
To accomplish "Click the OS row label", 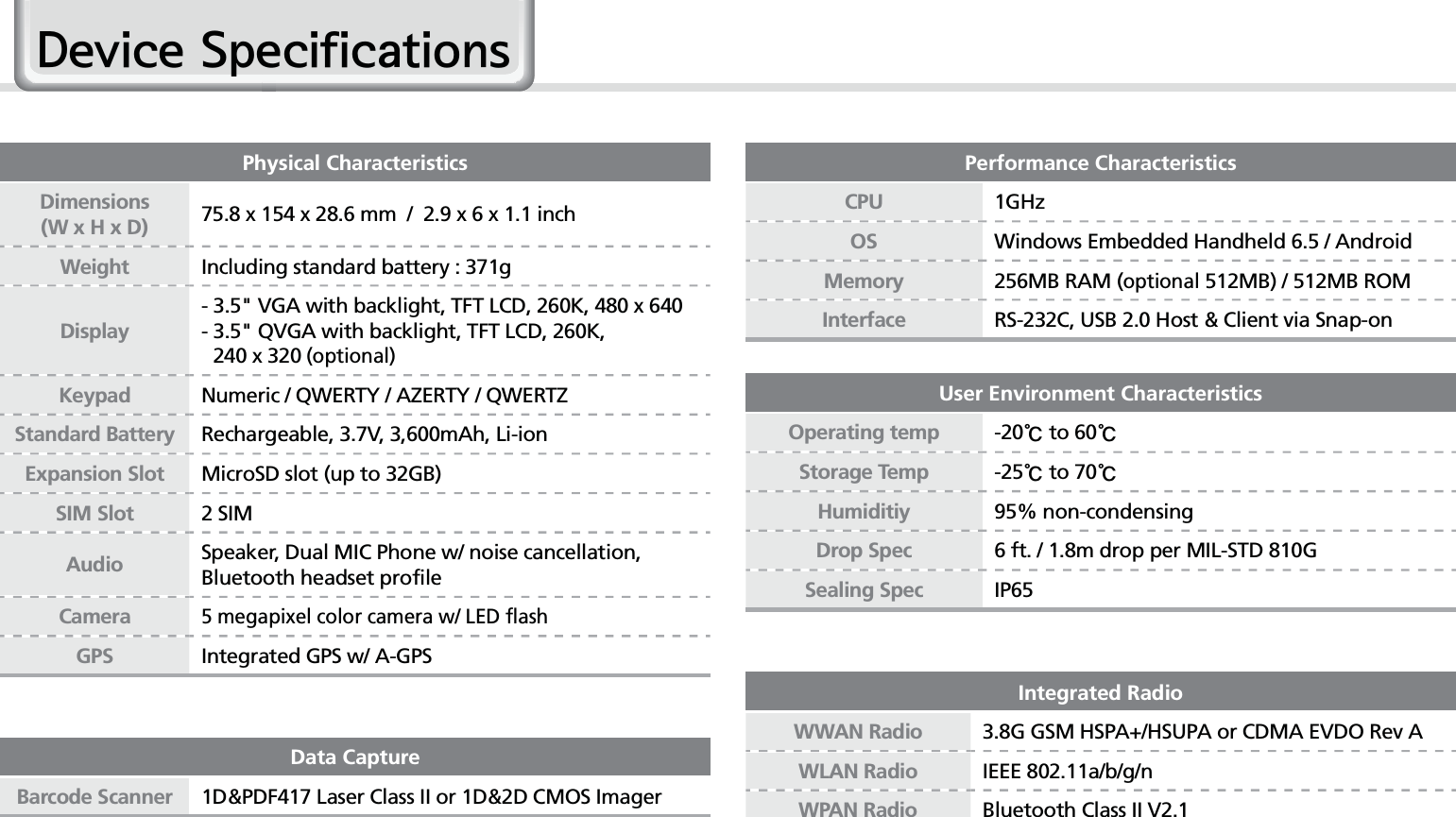I will [864, 242].
